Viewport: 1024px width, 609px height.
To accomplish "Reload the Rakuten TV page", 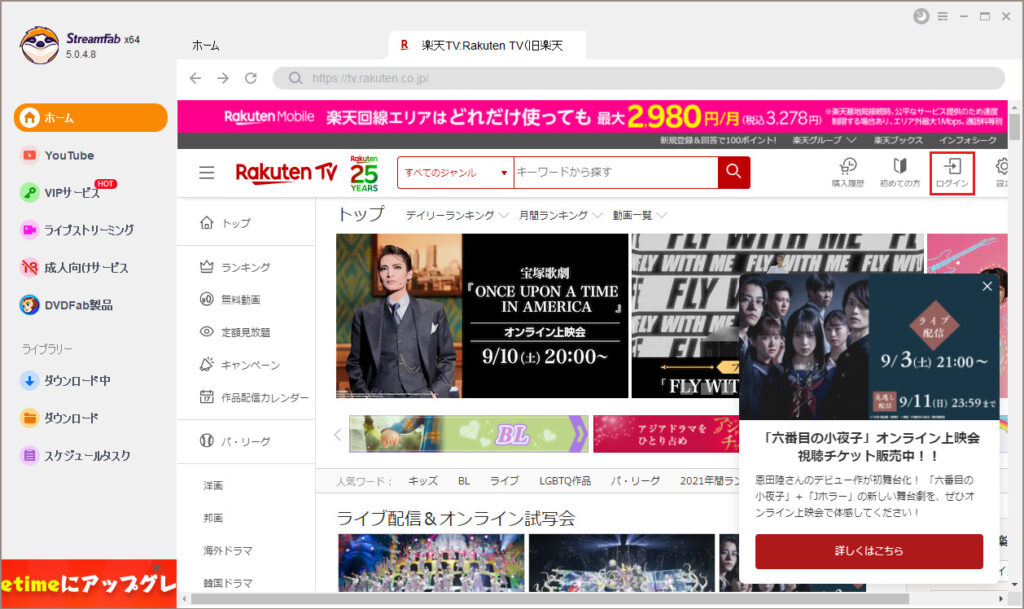I will 251,78.
